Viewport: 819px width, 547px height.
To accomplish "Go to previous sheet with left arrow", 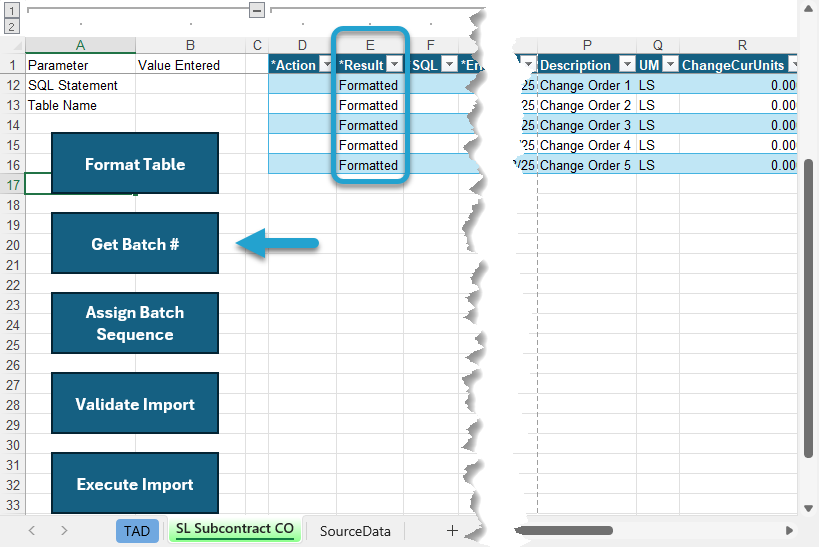I will point(32,531).
